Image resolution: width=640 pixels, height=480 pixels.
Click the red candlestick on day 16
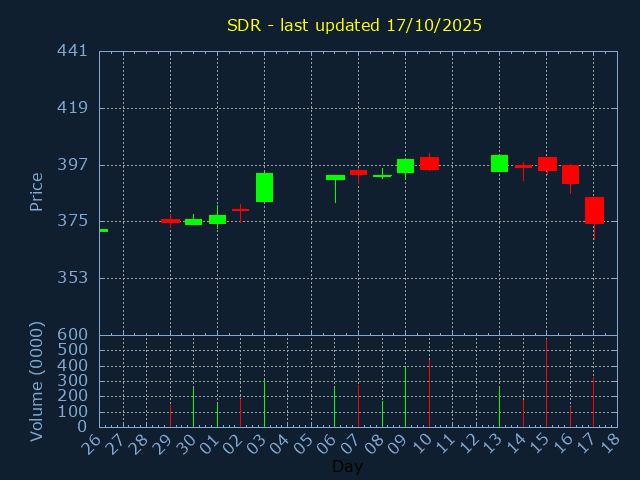click(570, 174)
